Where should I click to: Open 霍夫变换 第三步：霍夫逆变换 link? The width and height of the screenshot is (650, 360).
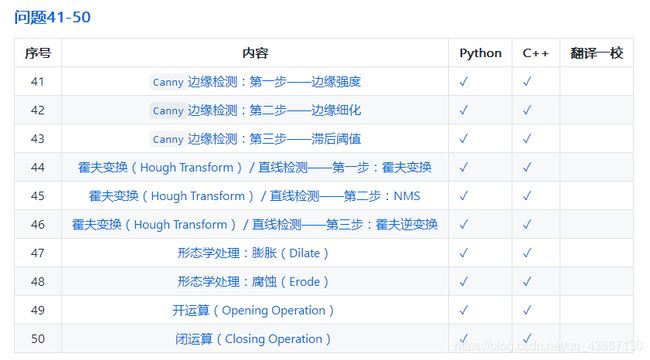255,224
